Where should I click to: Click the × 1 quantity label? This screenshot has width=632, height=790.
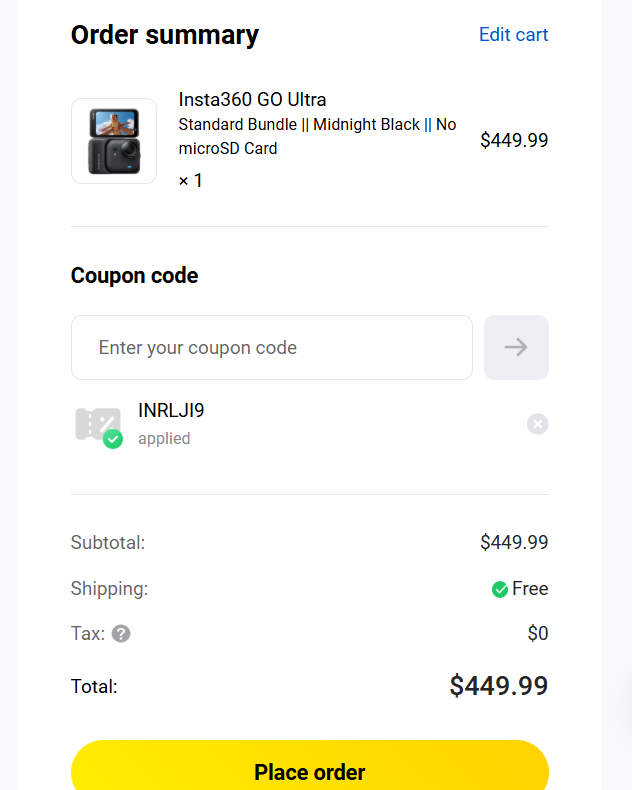(x=190, y=181)
